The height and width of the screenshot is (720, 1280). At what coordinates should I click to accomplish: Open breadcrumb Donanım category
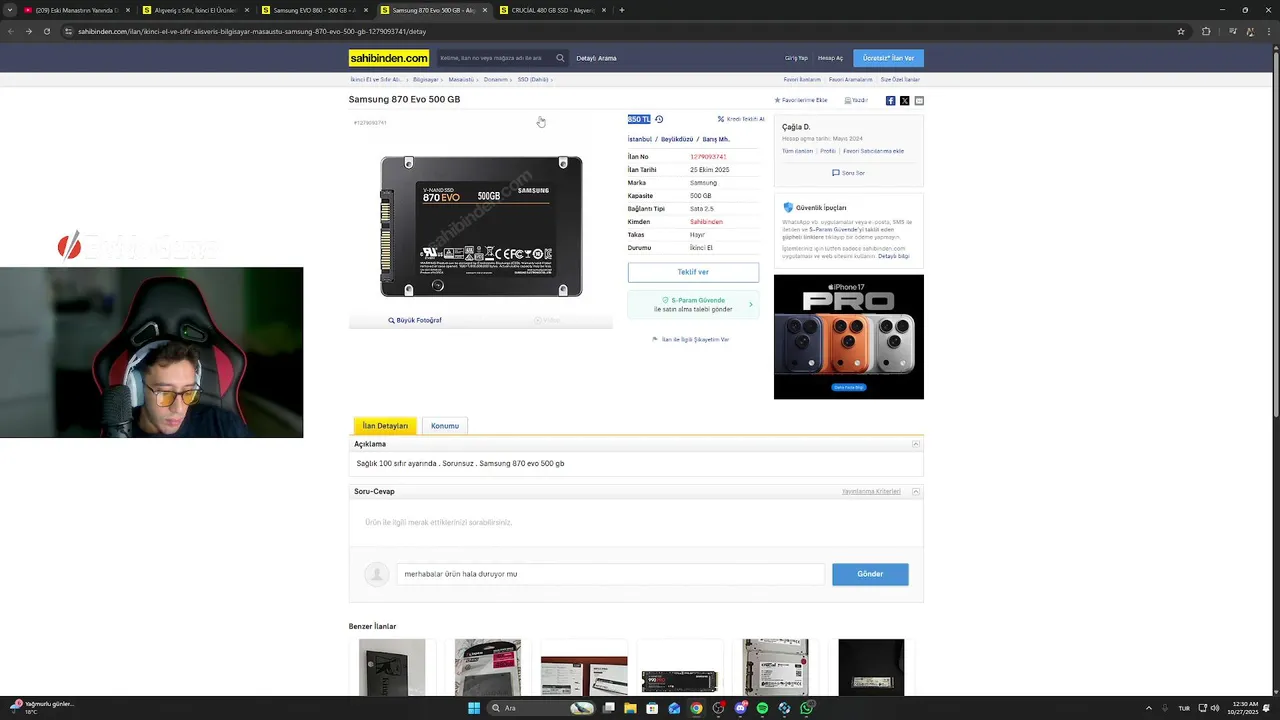click(496, 79)
